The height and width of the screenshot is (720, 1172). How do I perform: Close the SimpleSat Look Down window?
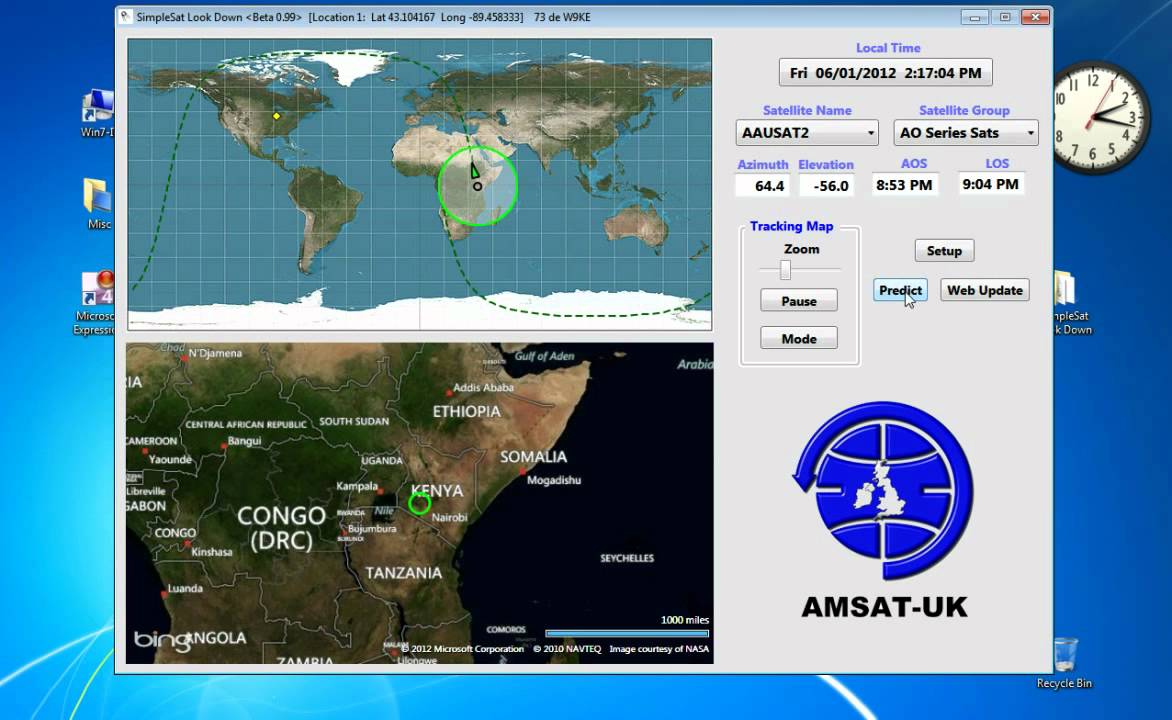[1035, 17]
